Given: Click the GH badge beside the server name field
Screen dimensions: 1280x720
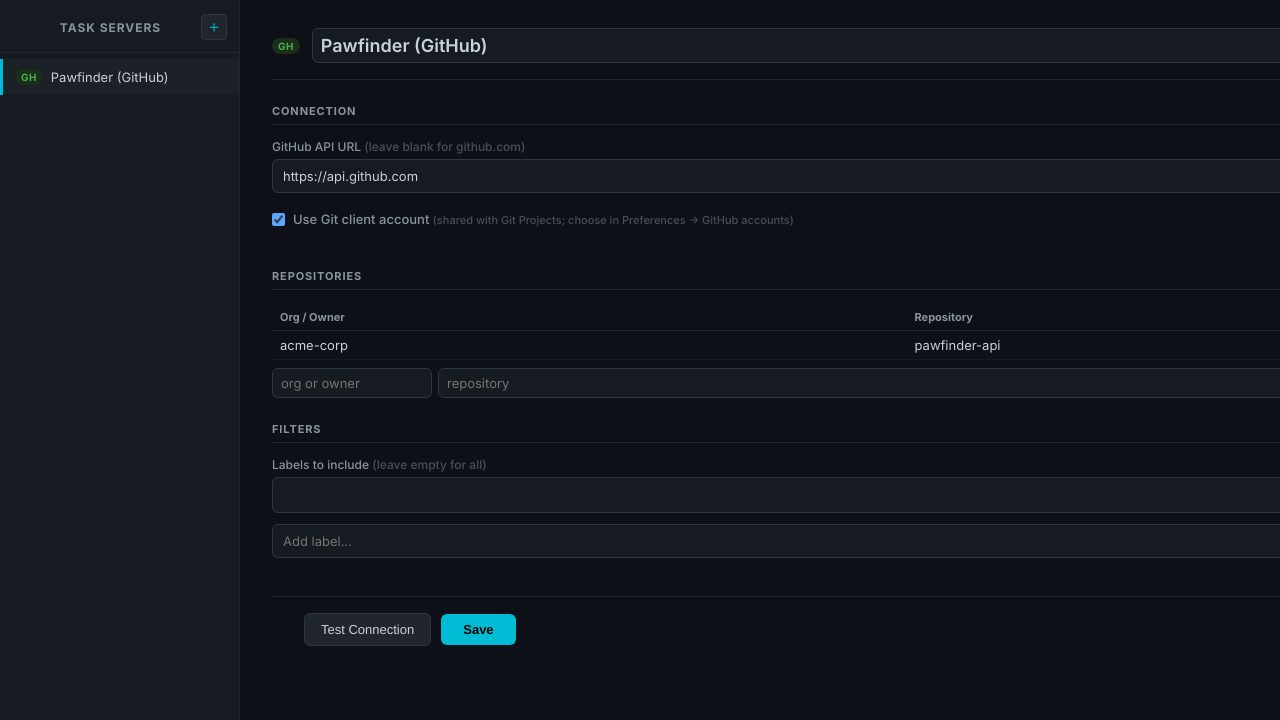Looking at the screenshot, I should [x=286, y=46].
